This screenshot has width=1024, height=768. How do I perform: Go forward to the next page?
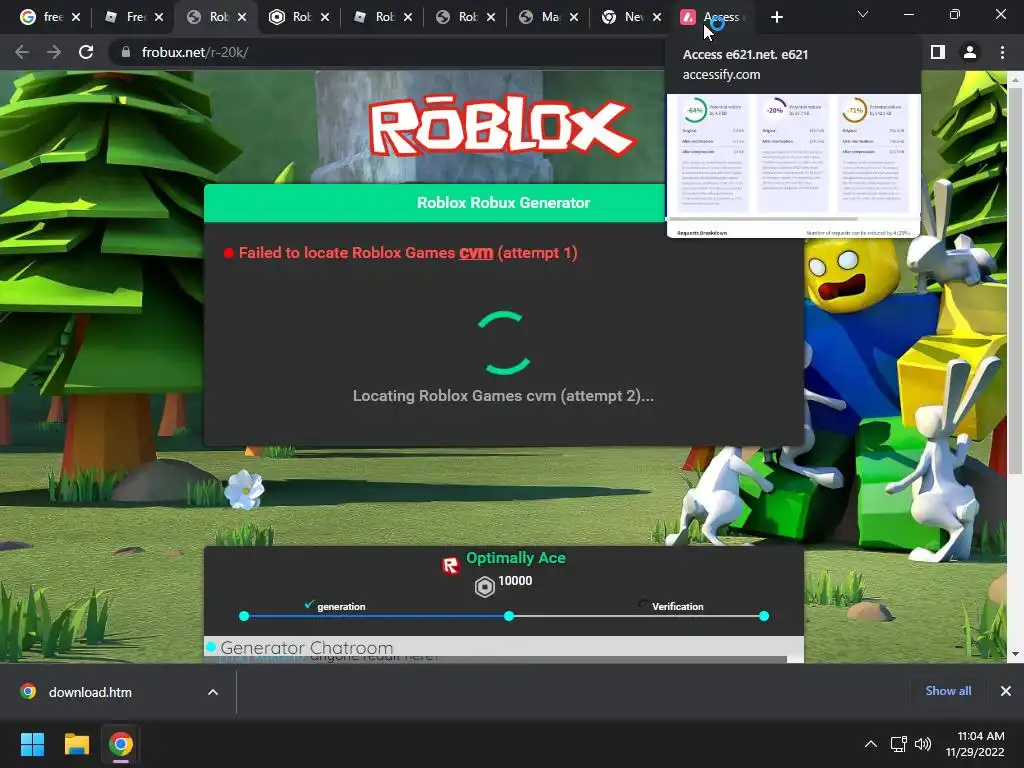coord(54,52)
